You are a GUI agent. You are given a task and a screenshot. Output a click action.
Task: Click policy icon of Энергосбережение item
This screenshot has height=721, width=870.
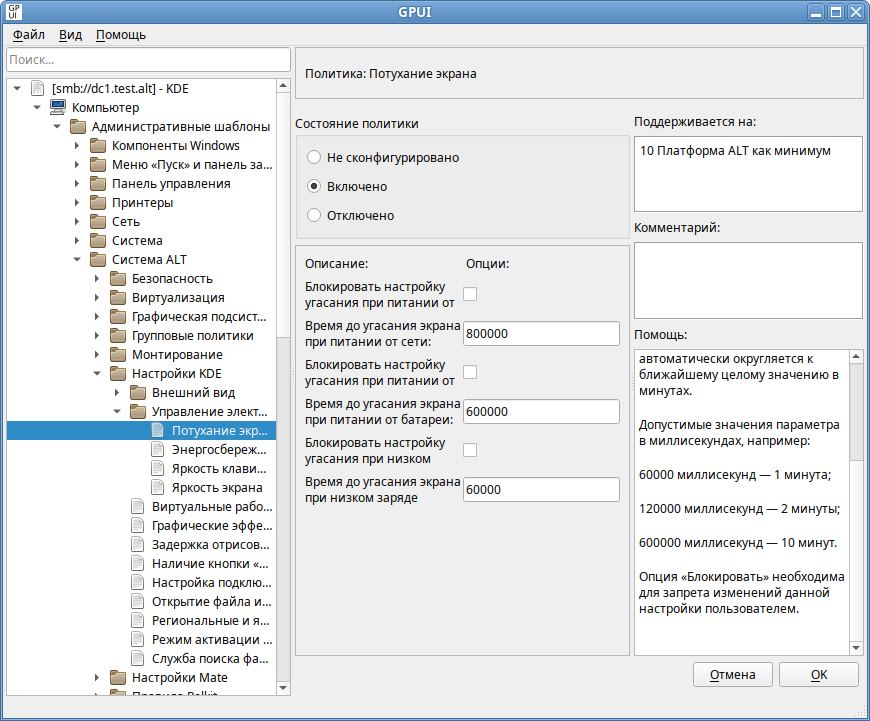click(x=158, y=449)
